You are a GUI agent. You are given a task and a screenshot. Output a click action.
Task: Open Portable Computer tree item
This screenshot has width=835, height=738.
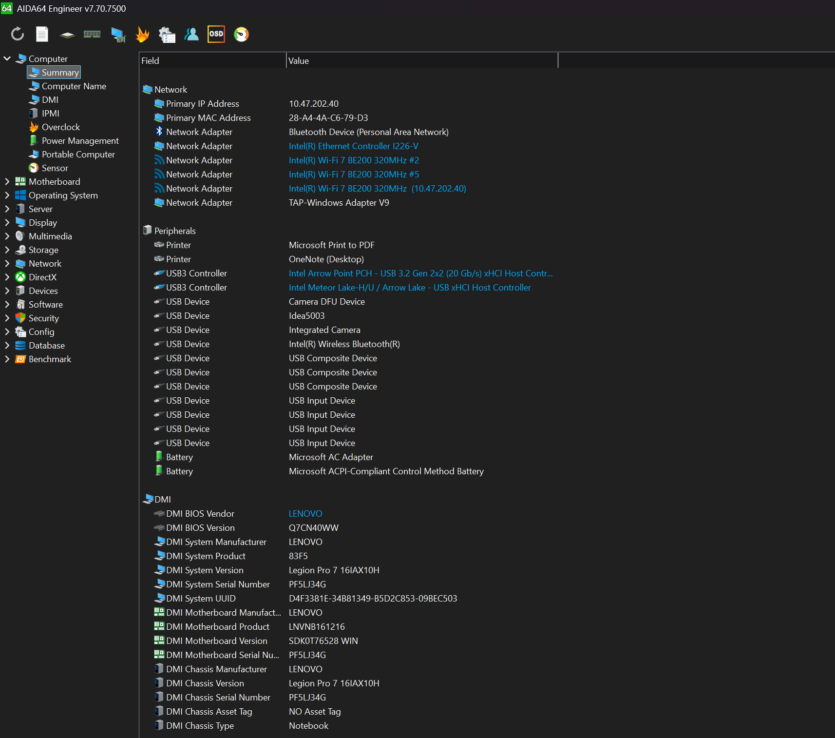[x=72, y=154]
